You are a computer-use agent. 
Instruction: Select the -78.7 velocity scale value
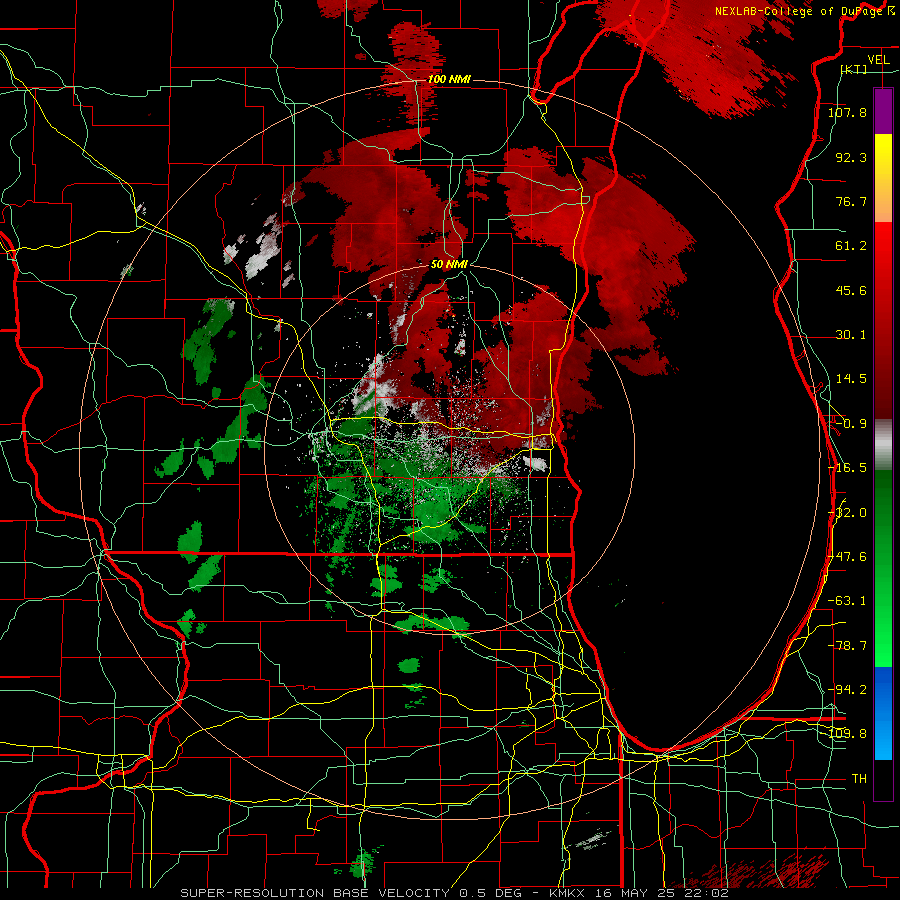point(847,646)
